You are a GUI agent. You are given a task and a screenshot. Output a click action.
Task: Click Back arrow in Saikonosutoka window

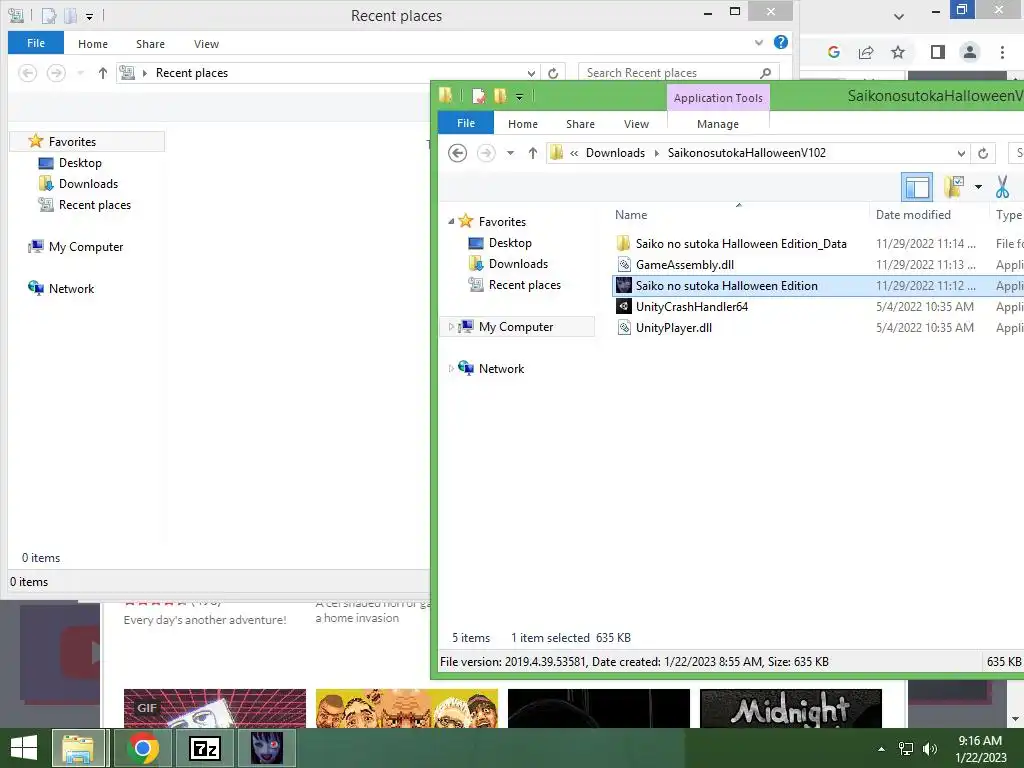point(457,153)
